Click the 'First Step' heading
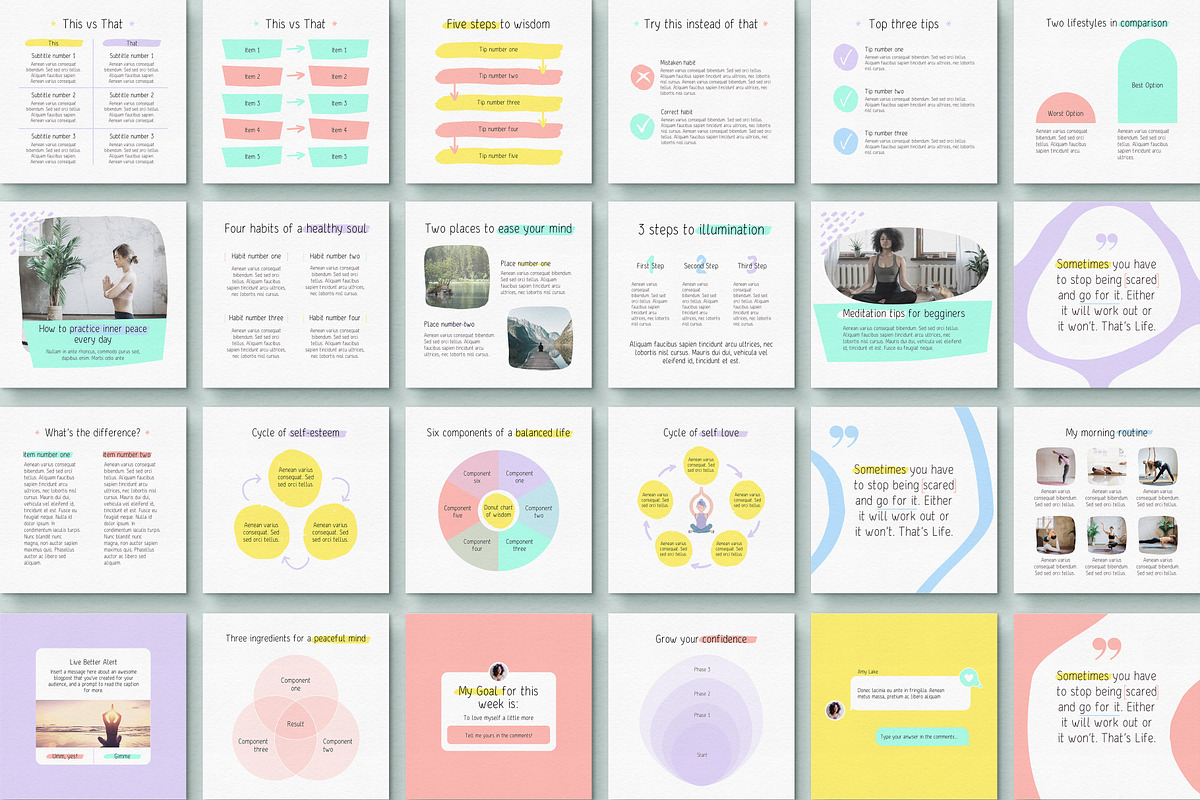This screenshot has height=800, width=1200. coord(650,266)
